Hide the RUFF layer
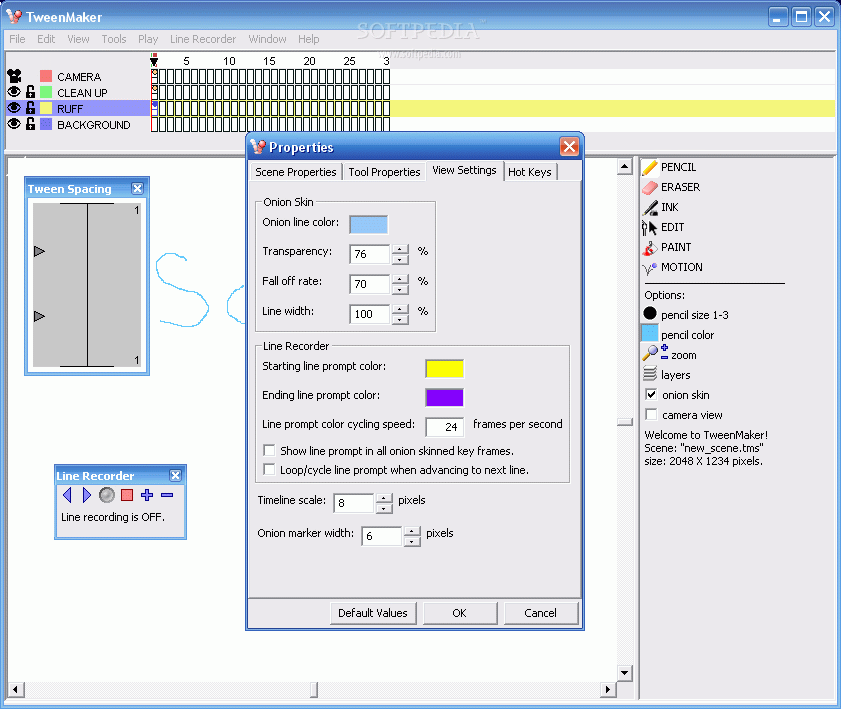841x709 pixels. [x=14, y=108]
